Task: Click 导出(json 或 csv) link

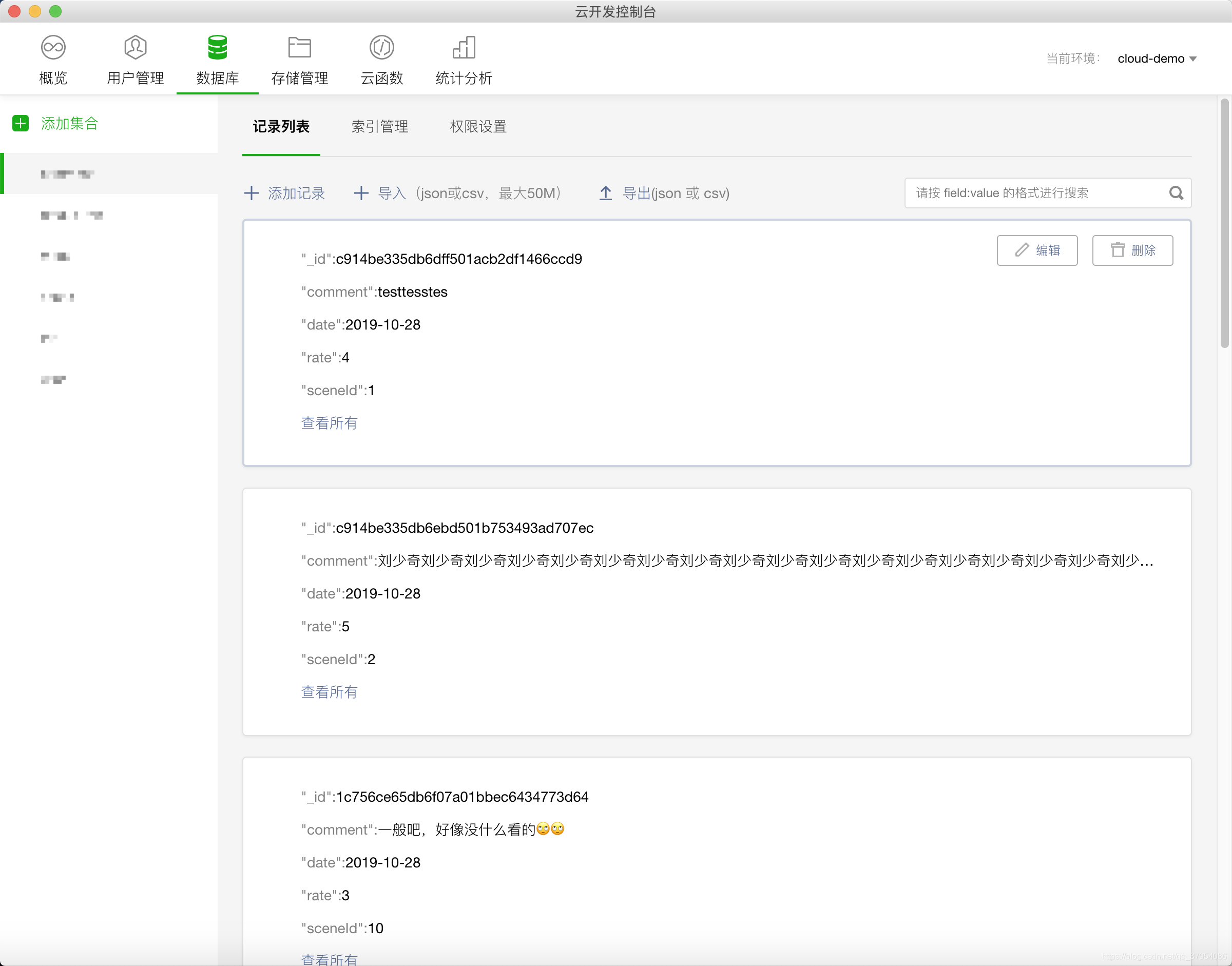Action: (x=676, y=194)
